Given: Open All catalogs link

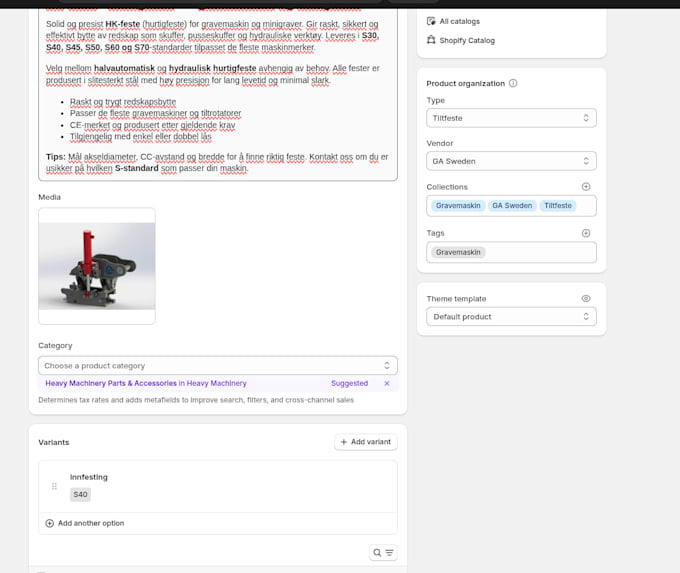Looking at the screenshot, I should (x=459, y=21).
